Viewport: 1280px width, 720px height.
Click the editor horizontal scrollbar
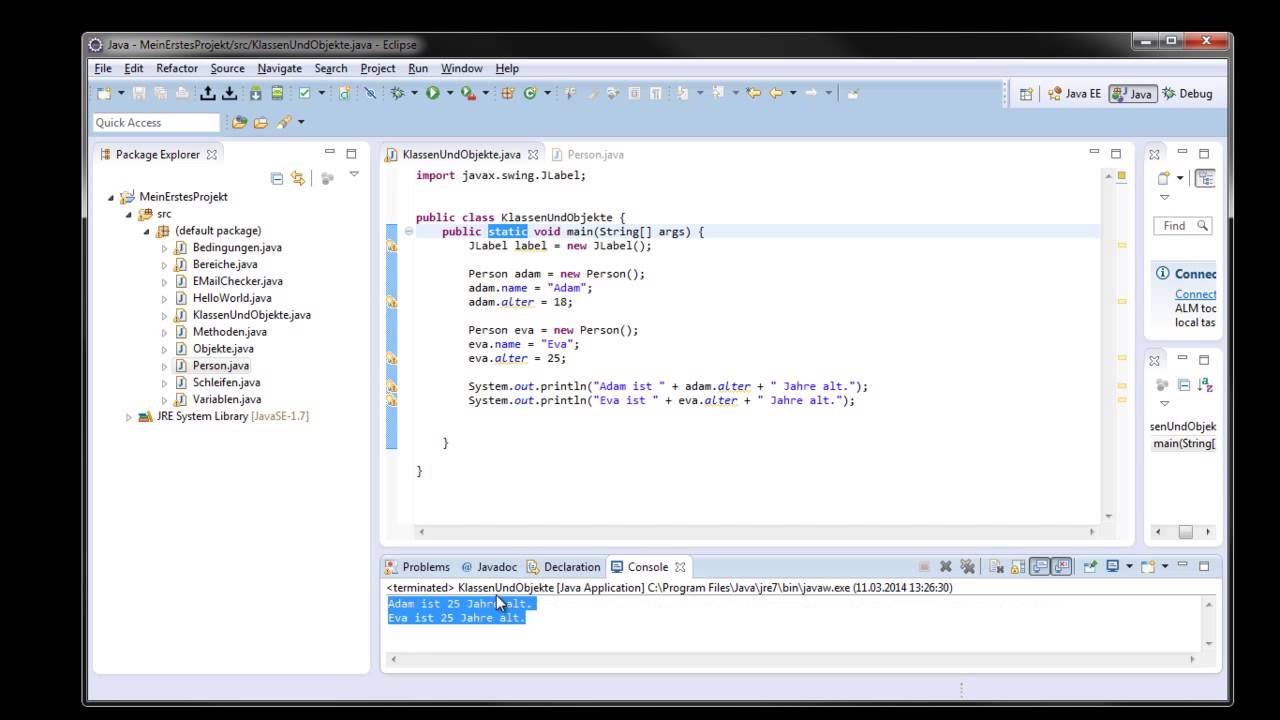point(757,532)
